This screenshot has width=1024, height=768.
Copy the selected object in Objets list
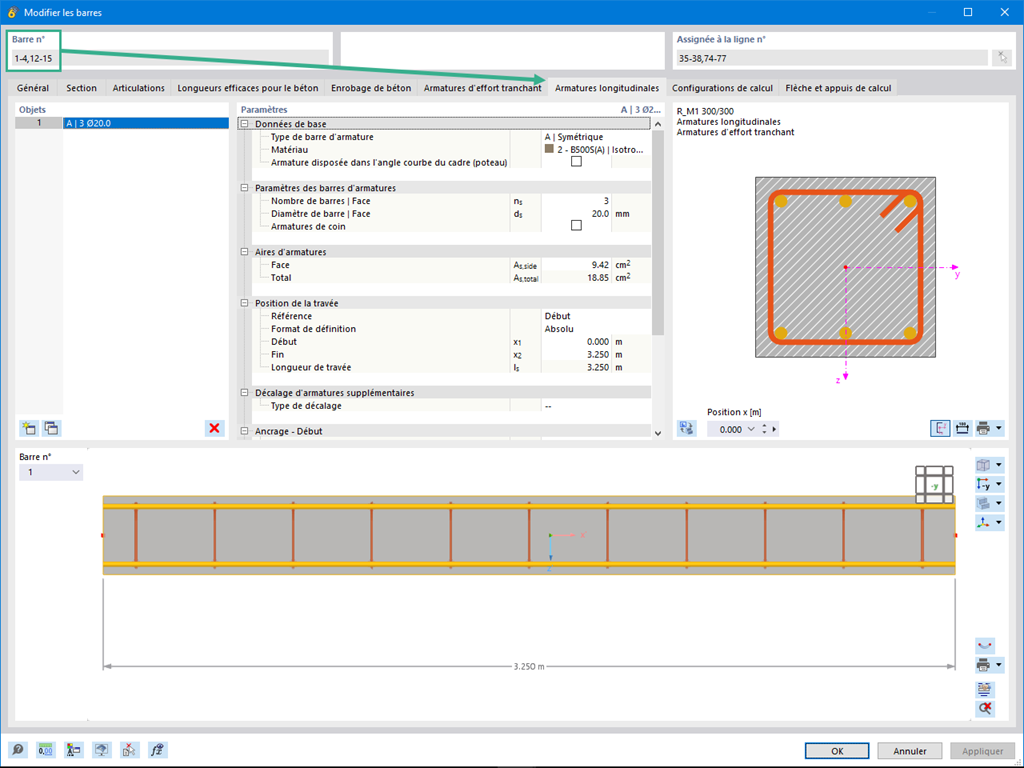click(51, 428)
